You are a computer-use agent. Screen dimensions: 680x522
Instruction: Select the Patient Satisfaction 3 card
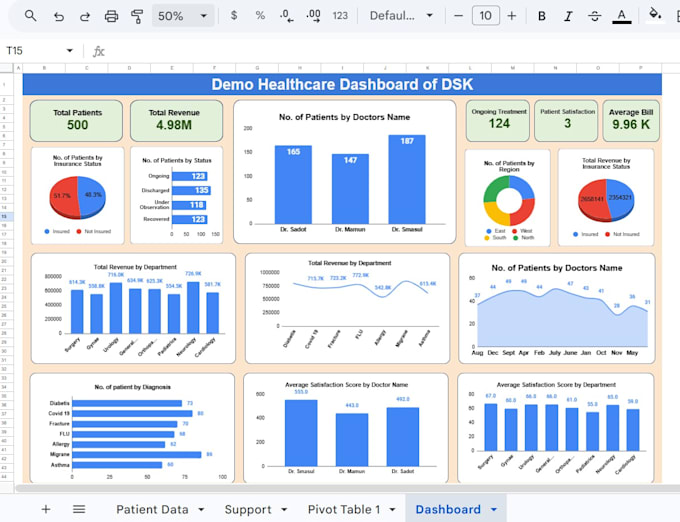(x=566, y=121)
